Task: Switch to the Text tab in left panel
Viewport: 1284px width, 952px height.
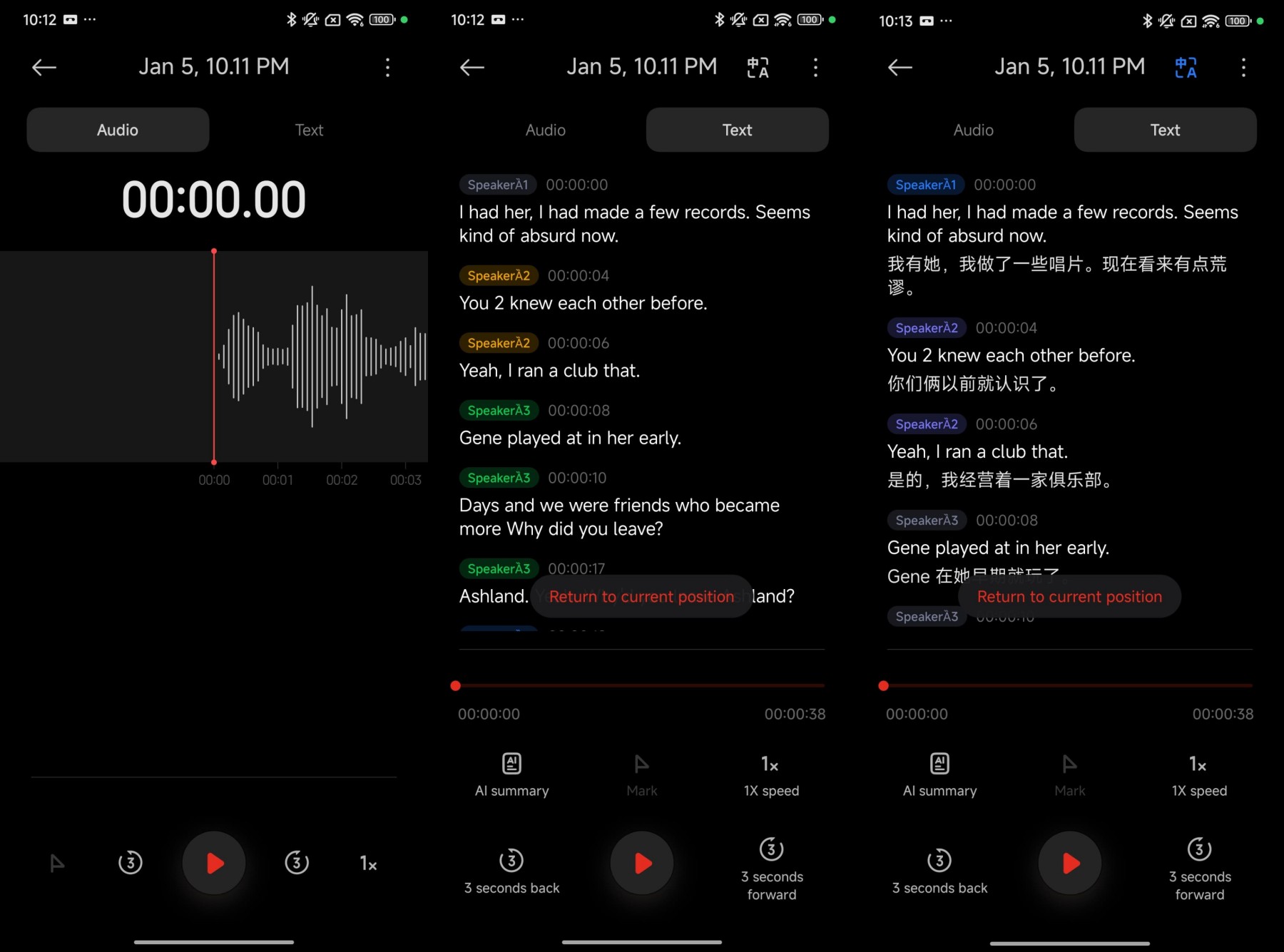Action: pyautogui.click(x=309, y=130)
